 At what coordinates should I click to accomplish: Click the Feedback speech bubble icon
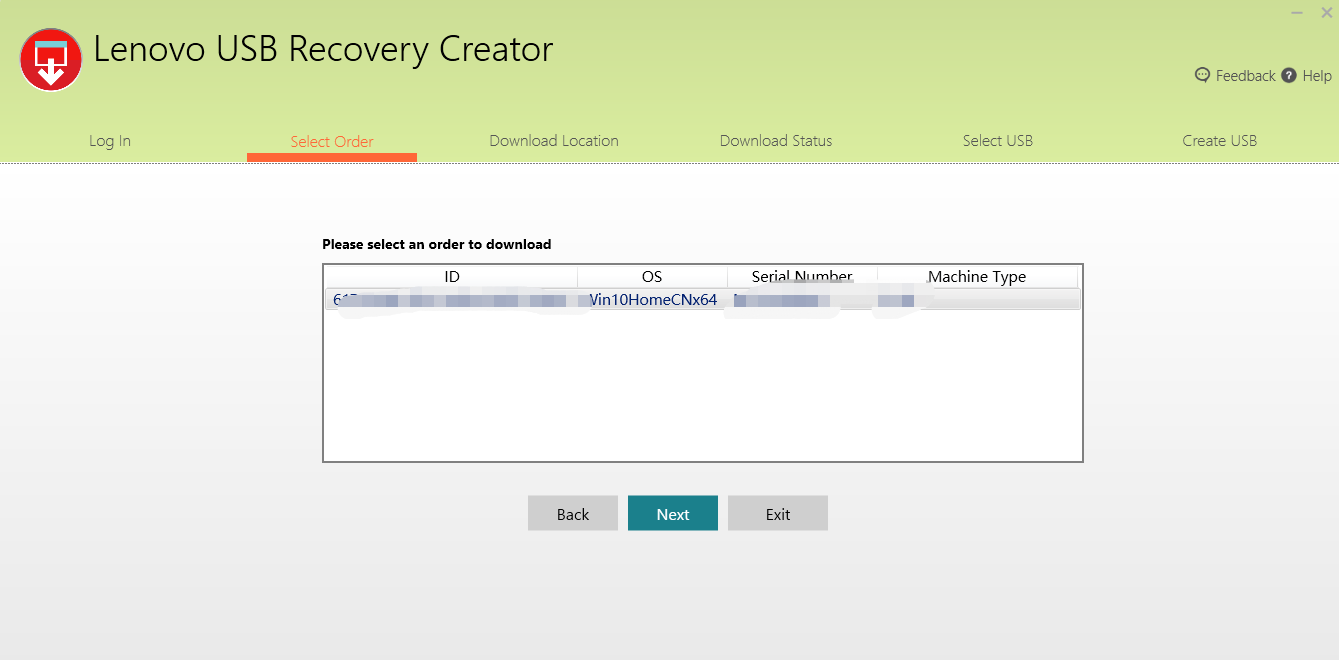1203,75
